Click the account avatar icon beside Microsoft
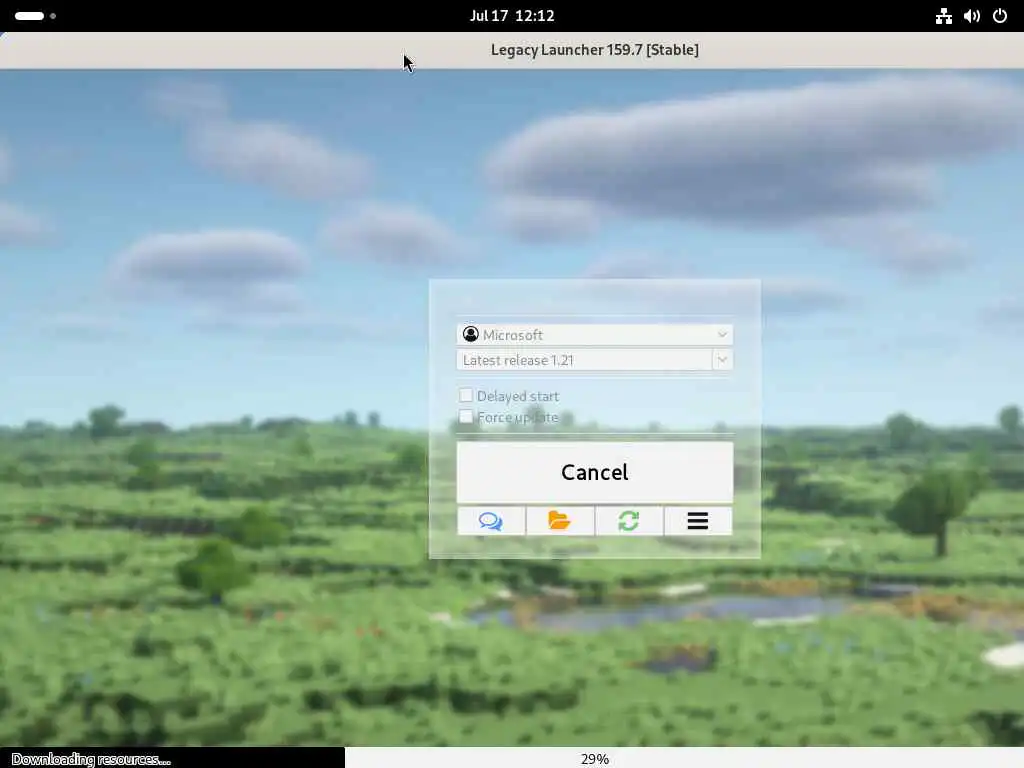The height and width of the screenshot is (768, 1024). 470,334
